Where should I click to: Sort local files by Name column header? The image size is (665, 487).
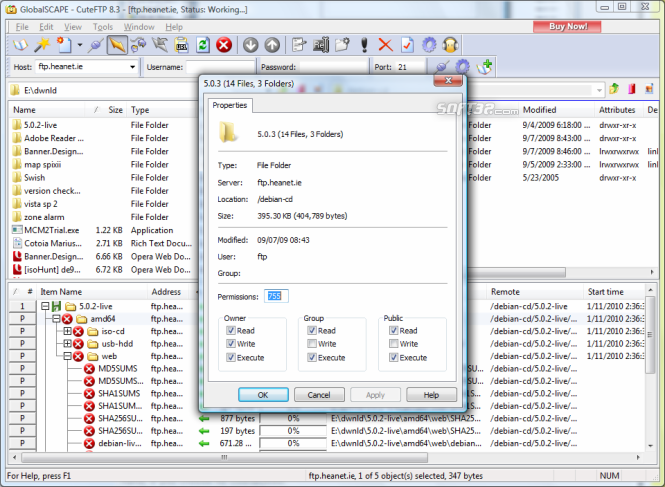coord(47,110)
